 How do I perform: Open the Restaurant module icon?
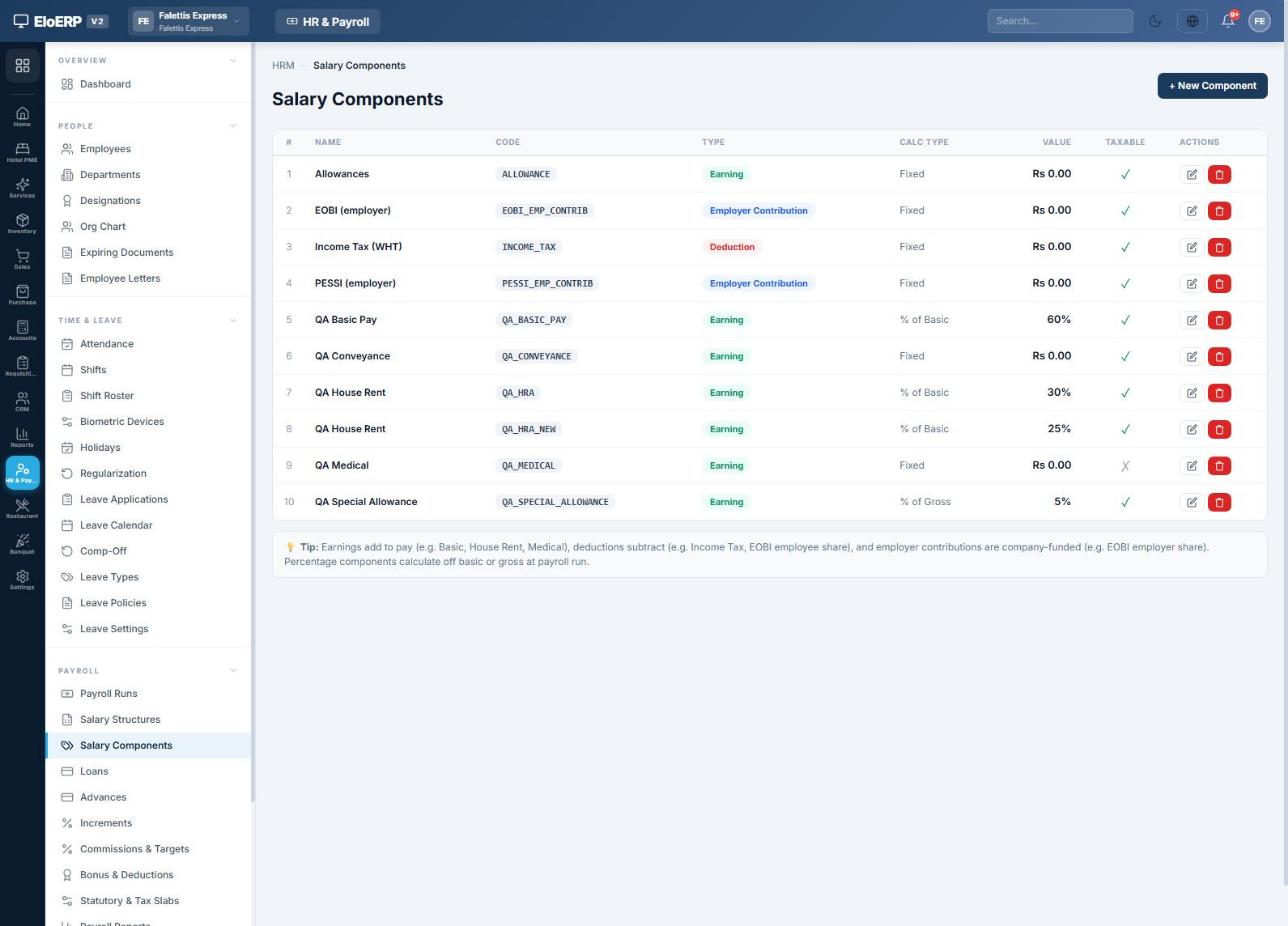(x=22, y=508)
